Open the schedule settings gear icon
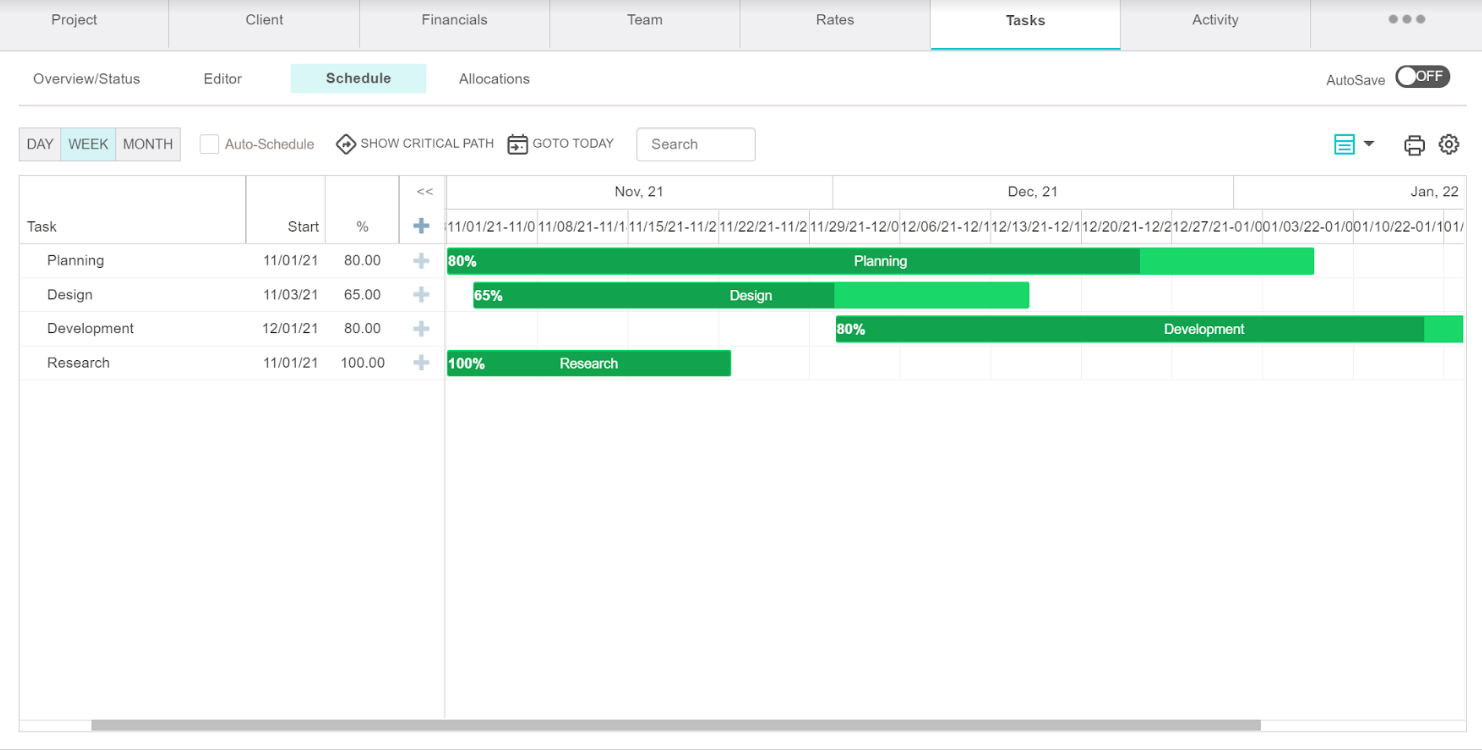 (x=1448, y=145)
